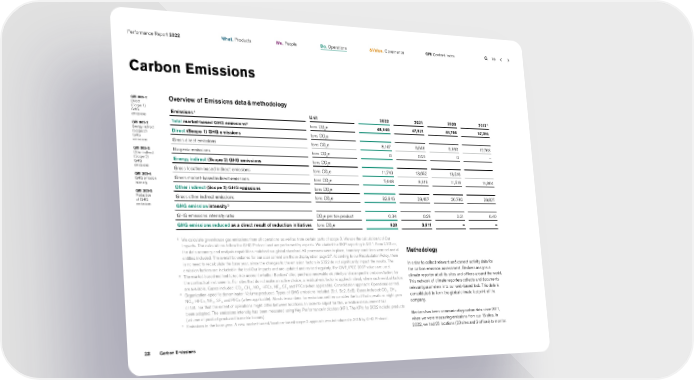The height and width of the screenshot is (380, 694).
Task: Click the 2022 column header in table
Action: click(384, 121)
